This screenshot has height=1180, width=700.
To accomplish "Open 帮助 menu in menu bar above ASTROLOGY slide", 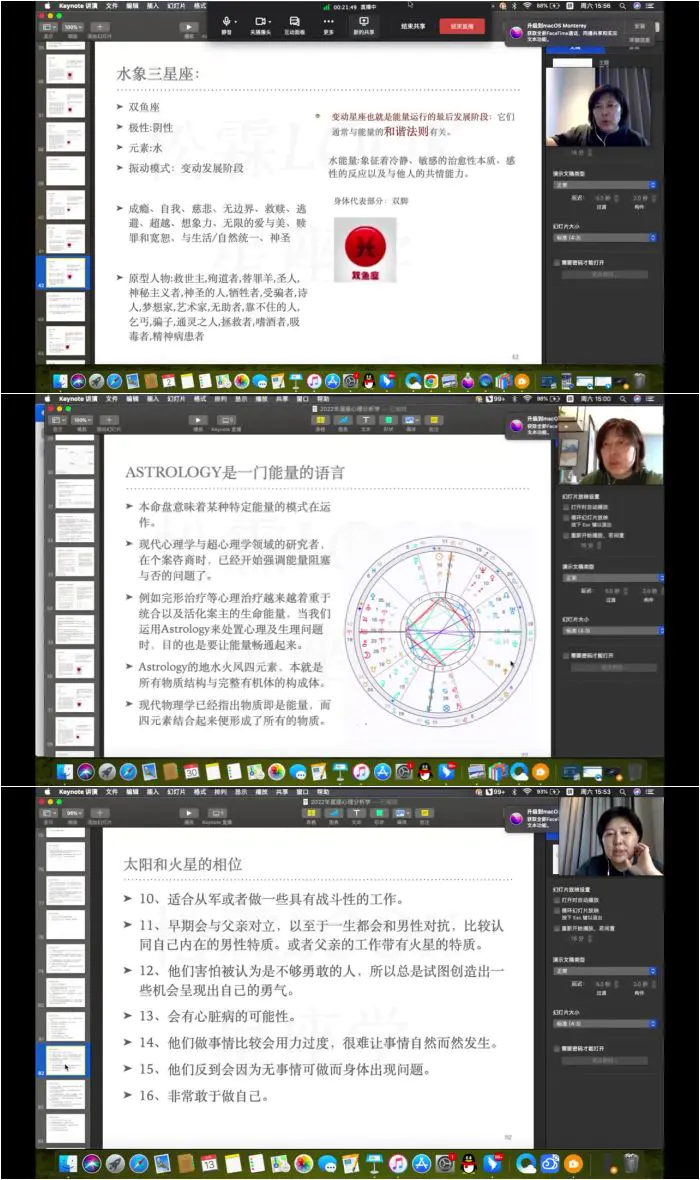I will (x=322, y=398).
